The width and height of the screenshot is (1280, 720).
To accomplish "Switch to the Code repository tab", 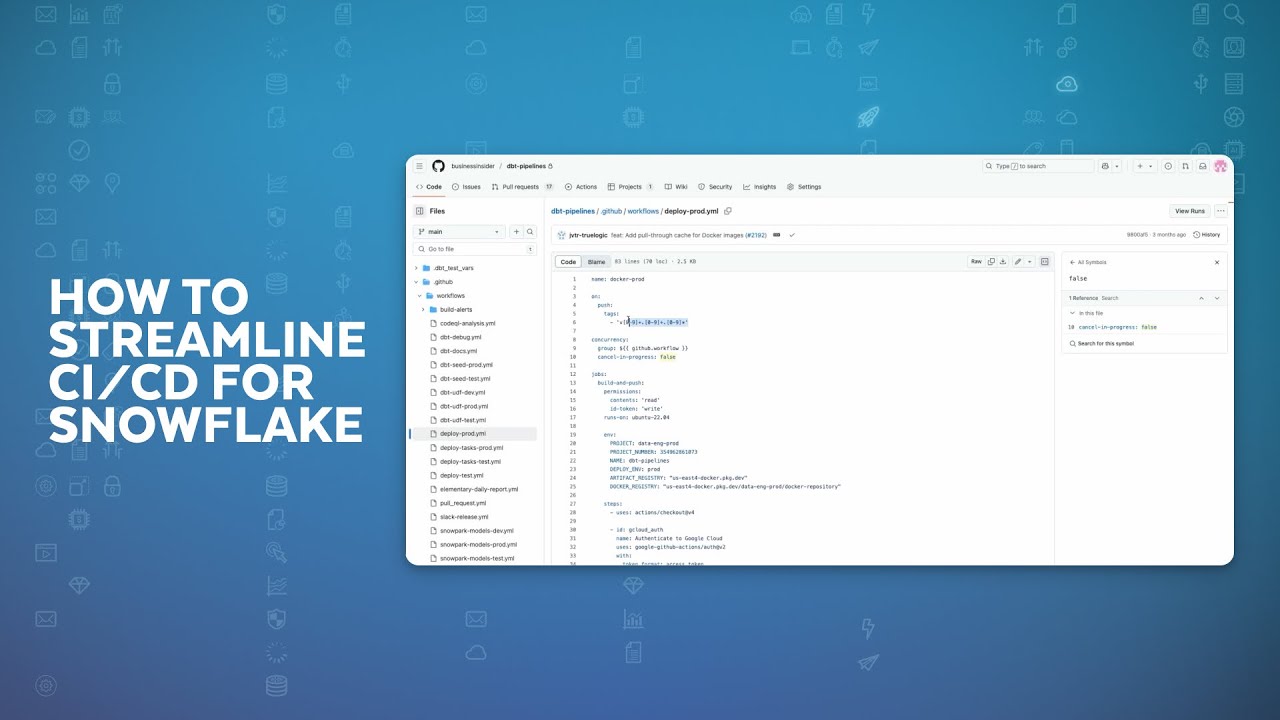I will click(429, 187).
